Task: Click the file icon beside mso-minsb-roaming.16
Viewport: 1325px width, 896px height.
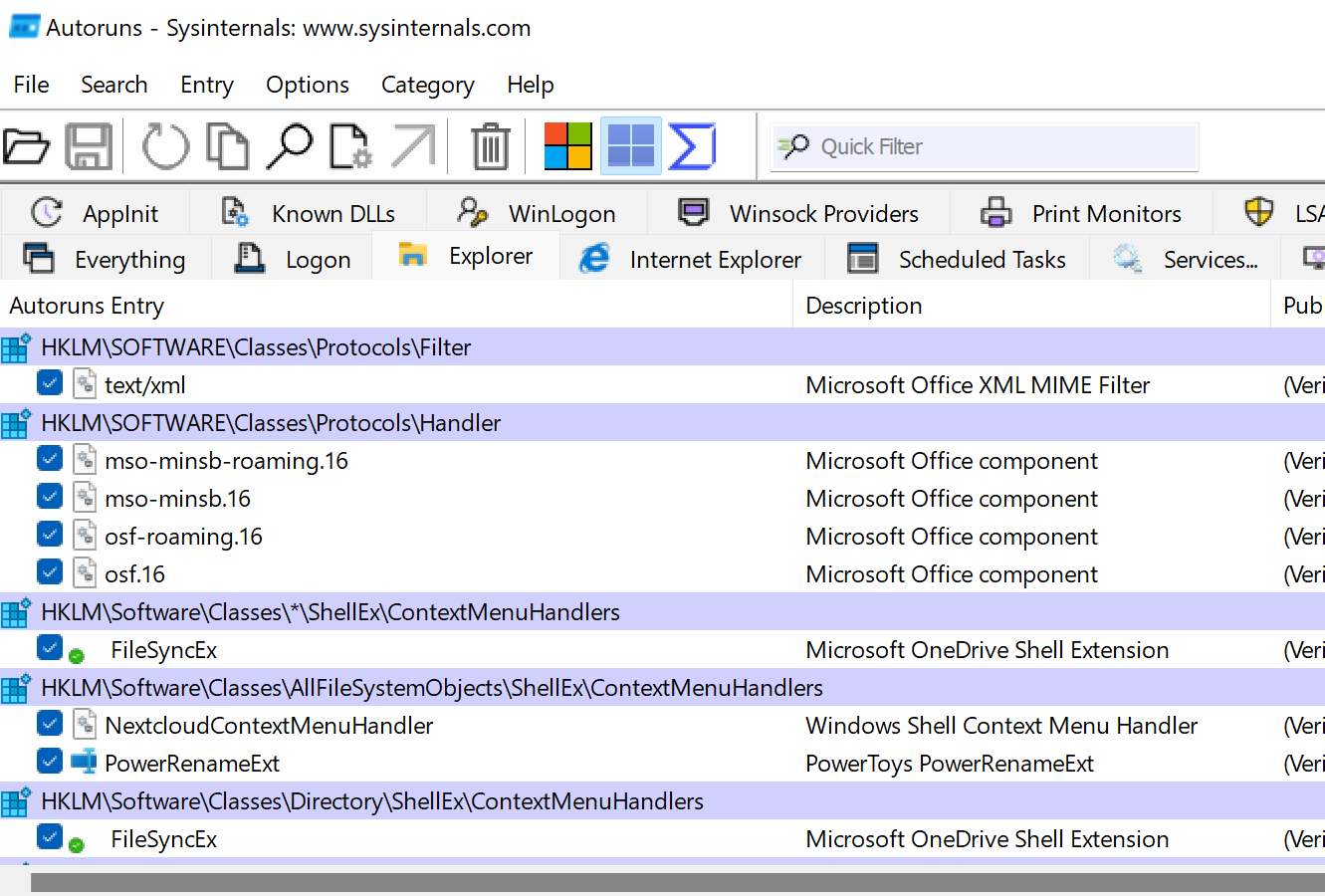Action: coord(85,460)
